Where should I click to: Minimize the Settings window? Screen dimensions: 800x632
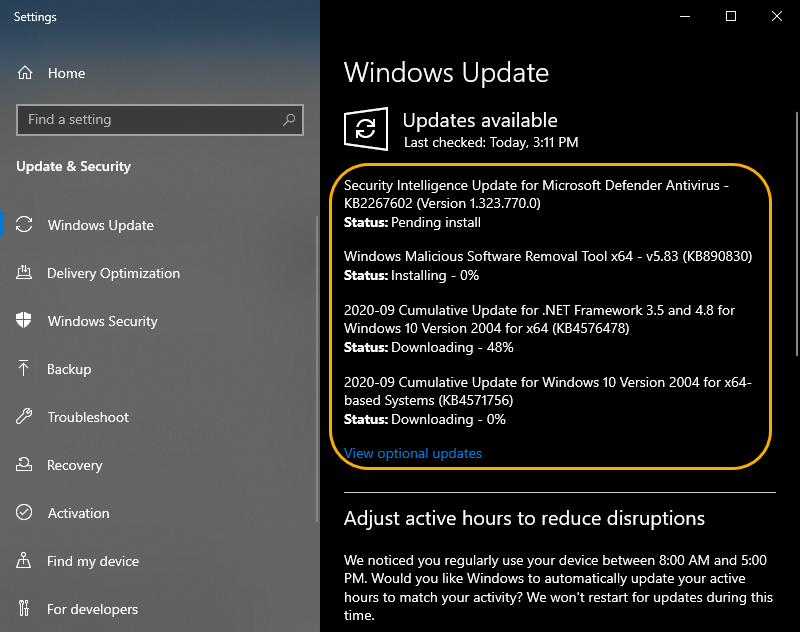[685, 16]
